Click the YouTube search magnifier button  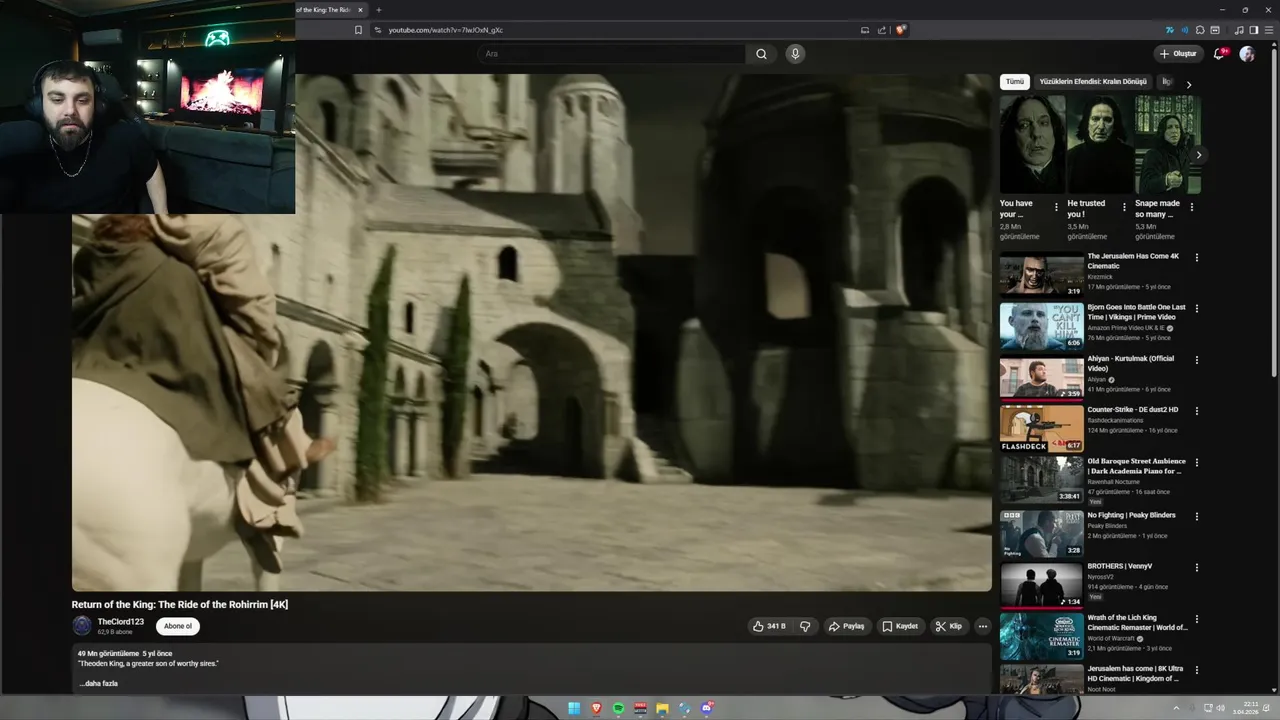761,54
